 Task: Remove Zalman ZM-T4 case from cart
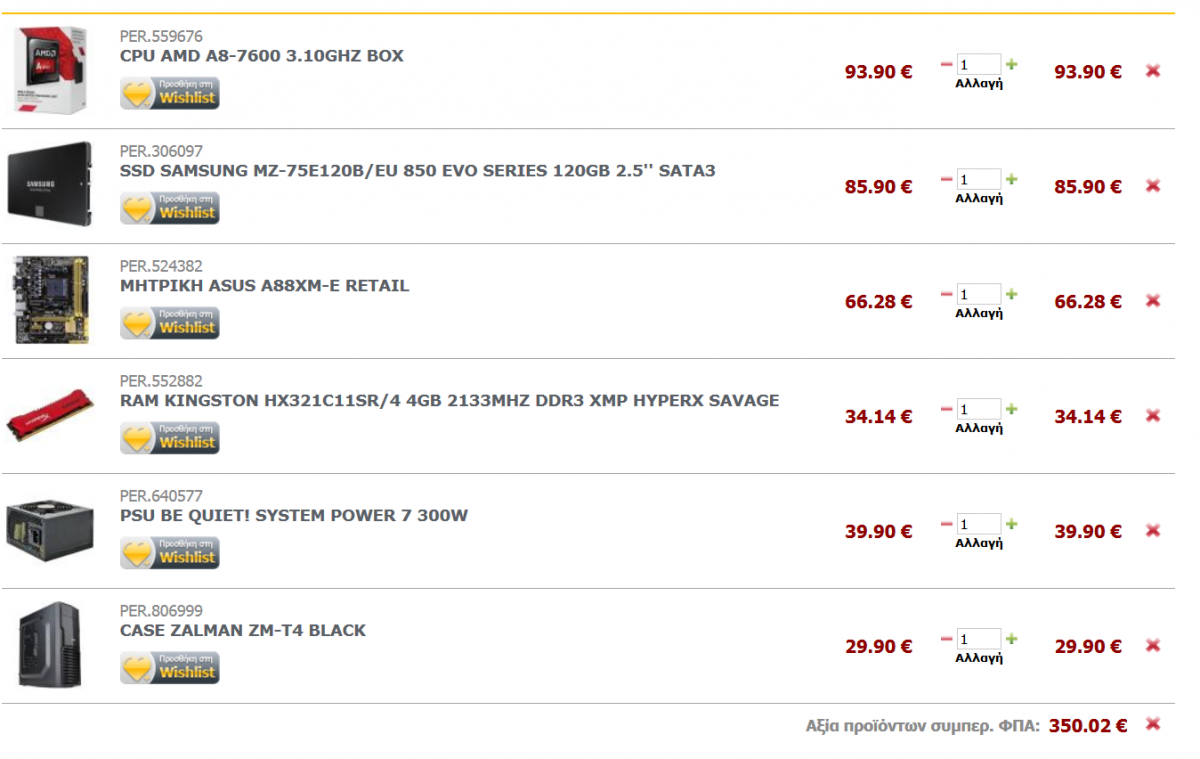click(x=1152, y=646)
